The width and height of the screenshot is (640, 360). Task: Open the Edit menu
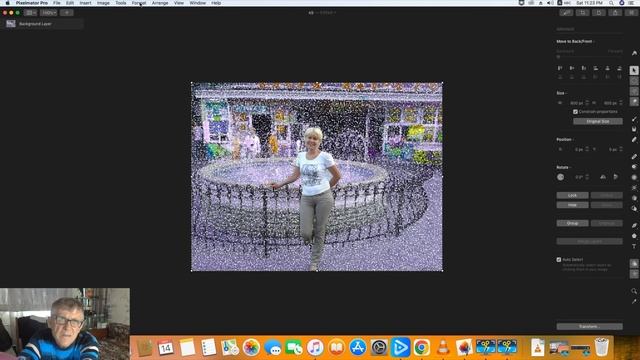(x=70, y=3)
